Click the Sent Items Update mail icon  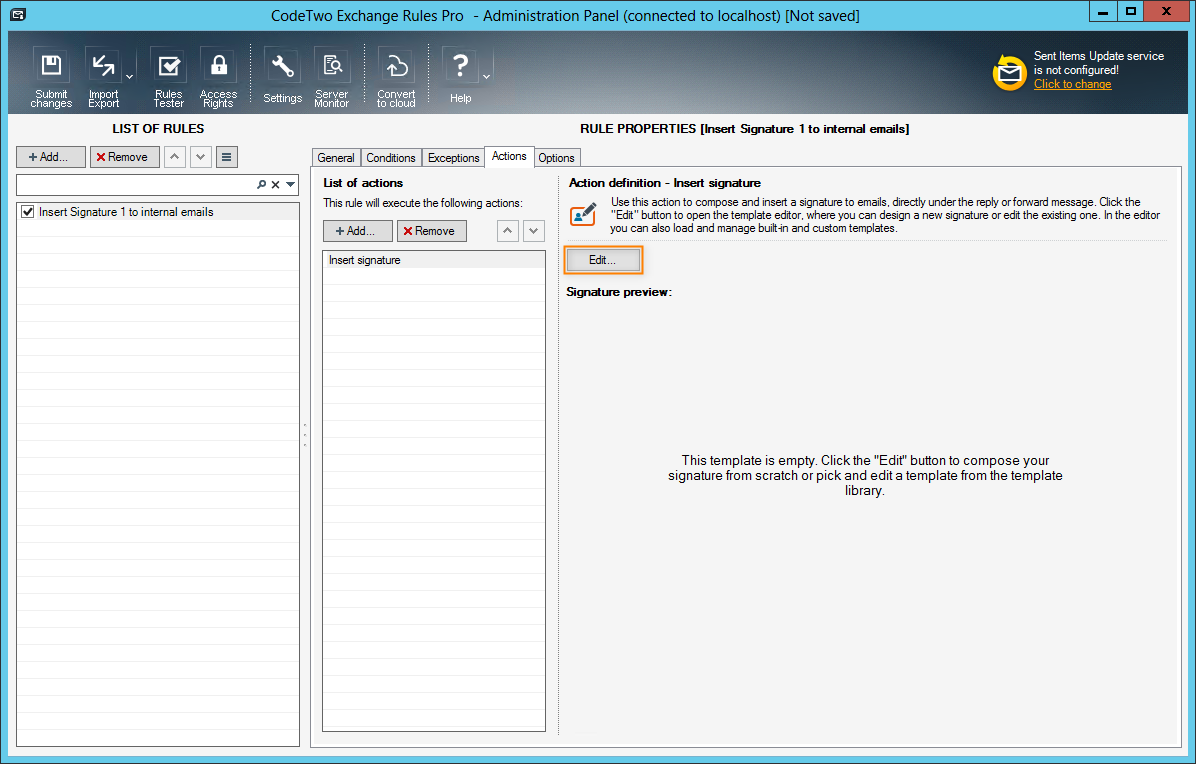1009,72
